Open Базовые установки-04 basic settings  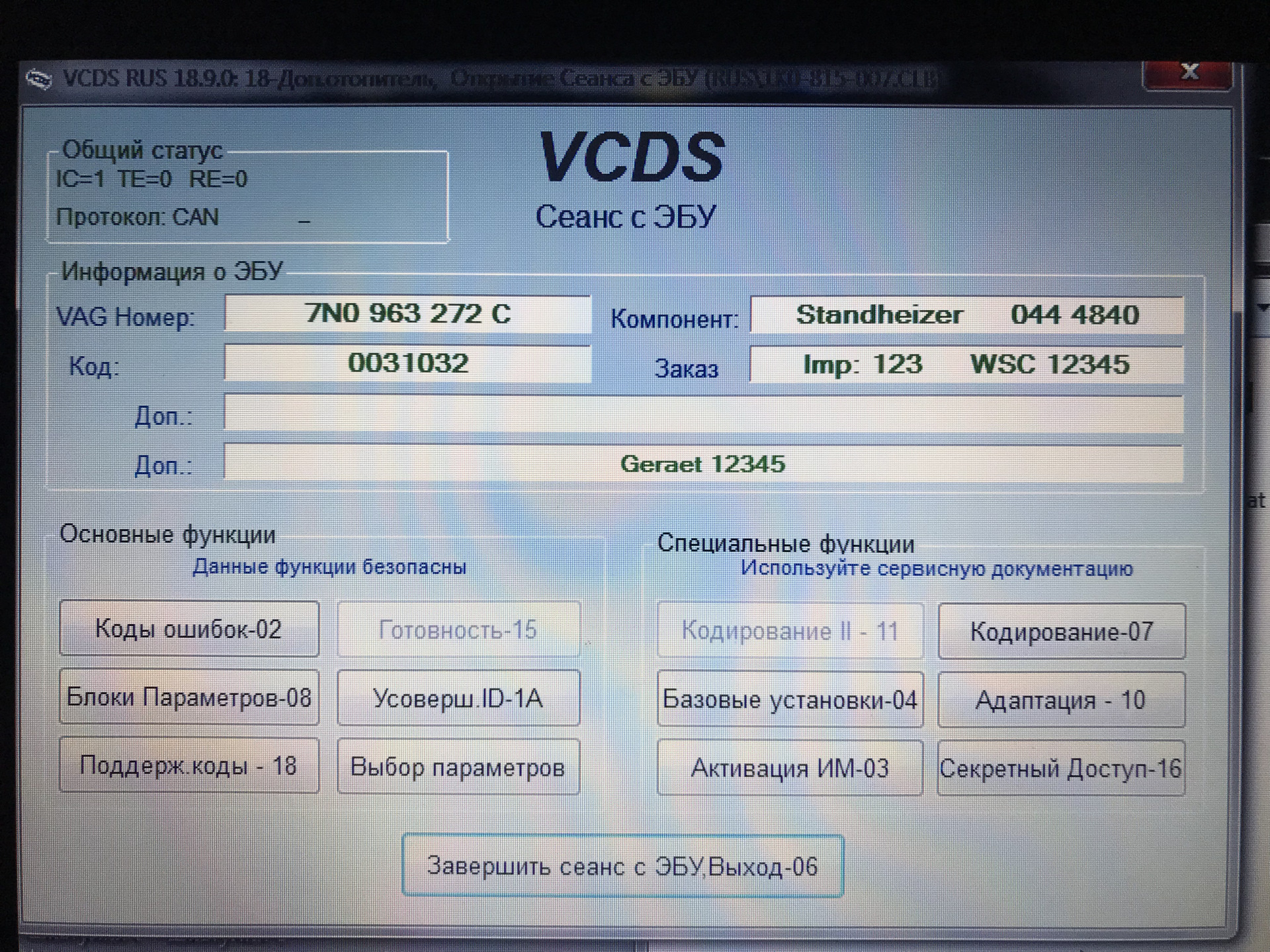(x=790, y=699)
